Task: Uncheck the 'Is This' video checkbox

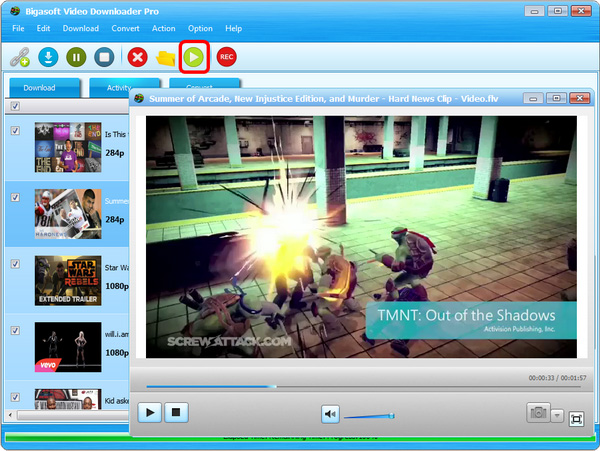Action: pos(15,131)
